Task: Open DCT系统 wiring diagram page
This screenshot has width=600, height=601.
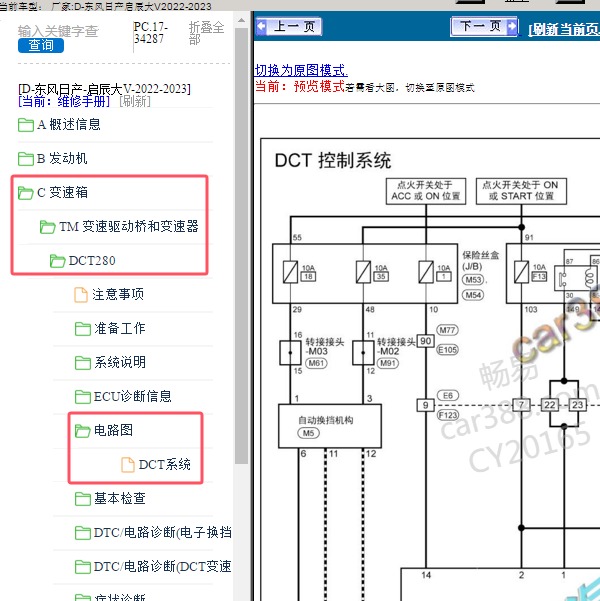Action: (x=165, y=465)
